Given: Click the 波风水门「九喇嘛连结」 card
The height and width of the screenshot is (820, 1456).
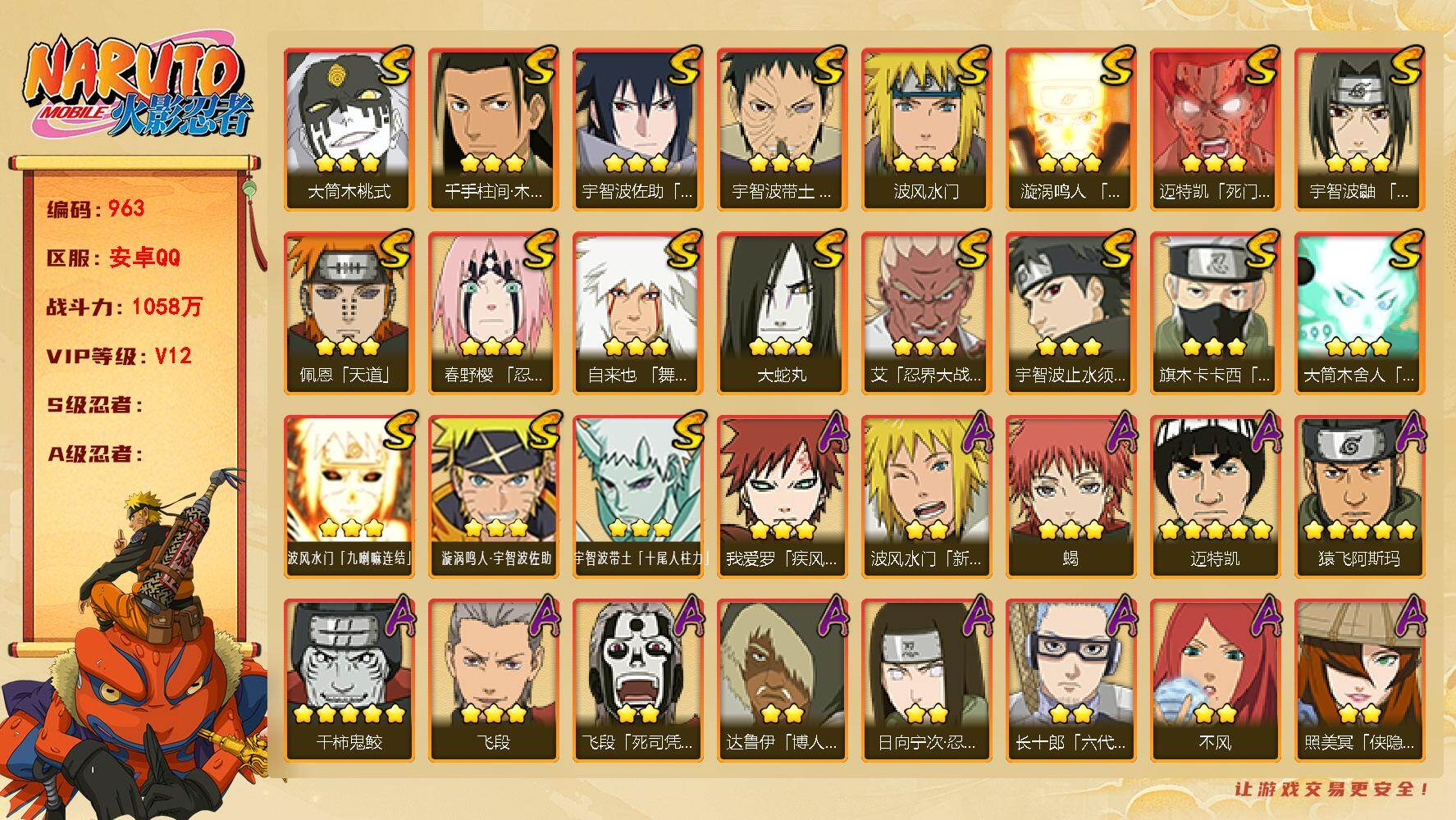Looking at the screenshot, I should 349,497.
